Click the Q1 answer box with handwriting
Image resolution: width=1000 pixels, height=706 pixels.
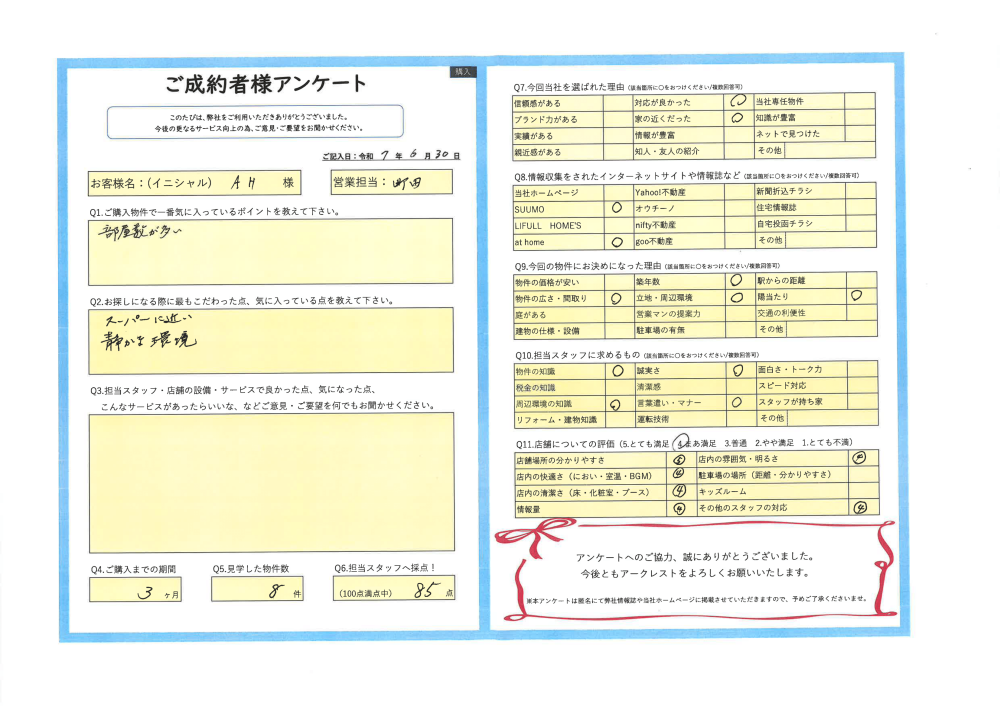270,252
